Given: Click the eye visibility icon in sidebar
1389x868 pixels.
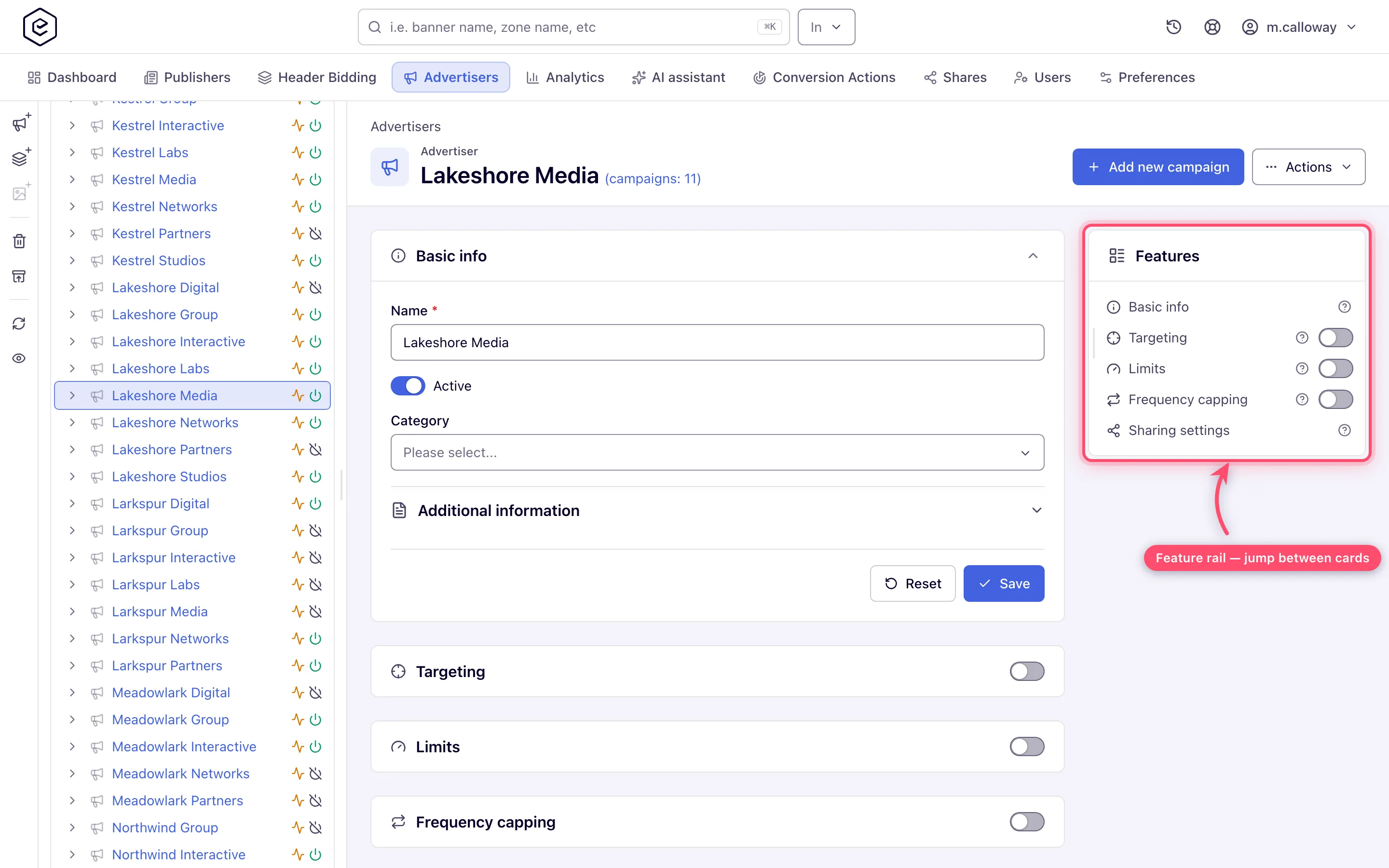Looking at the screenshot, I should (x=19, y=358).
